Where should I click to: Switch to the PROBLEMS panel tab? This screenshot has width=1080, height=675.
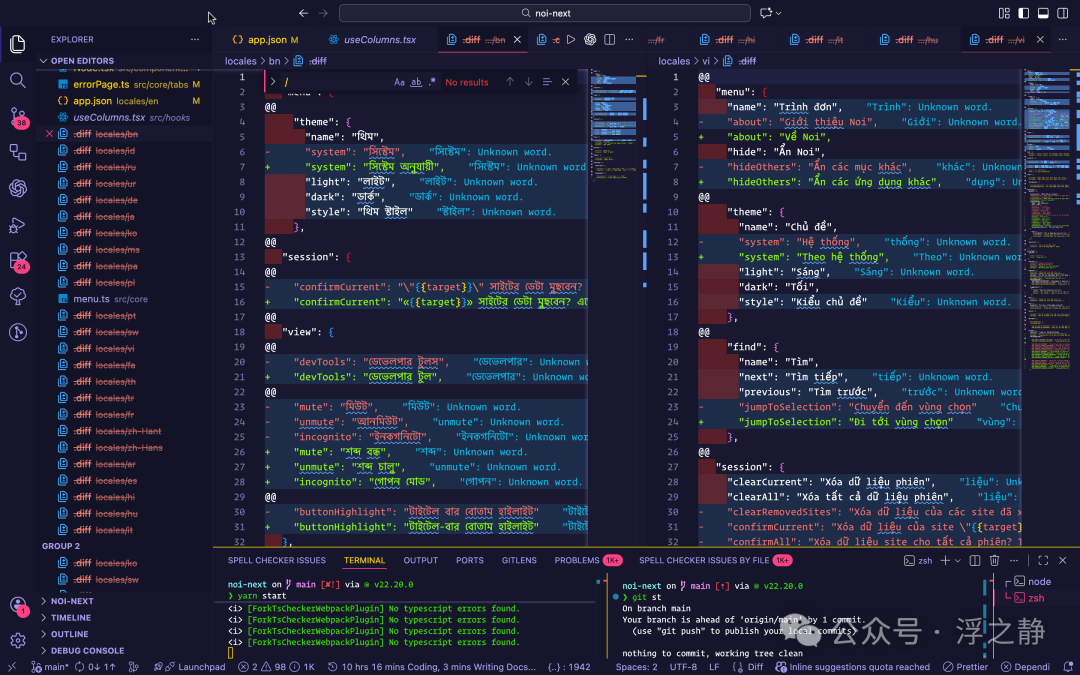tap(588, 561)
